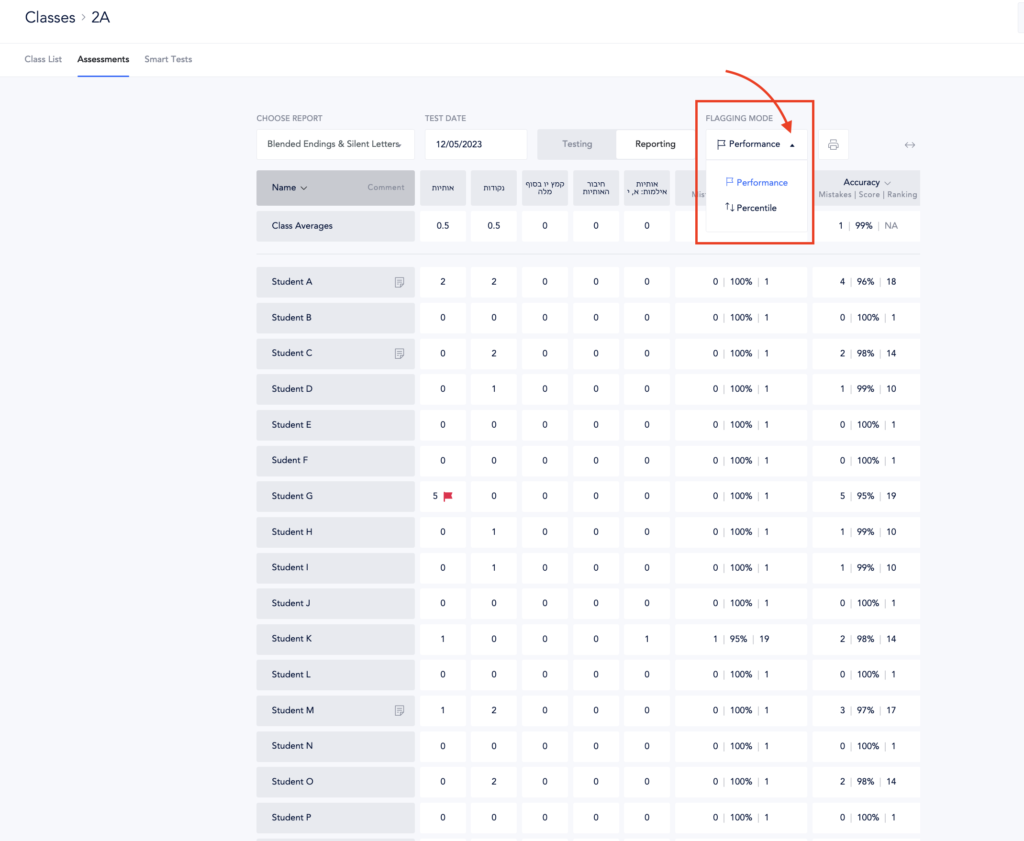Select Student G name cell

pos(335,496)
